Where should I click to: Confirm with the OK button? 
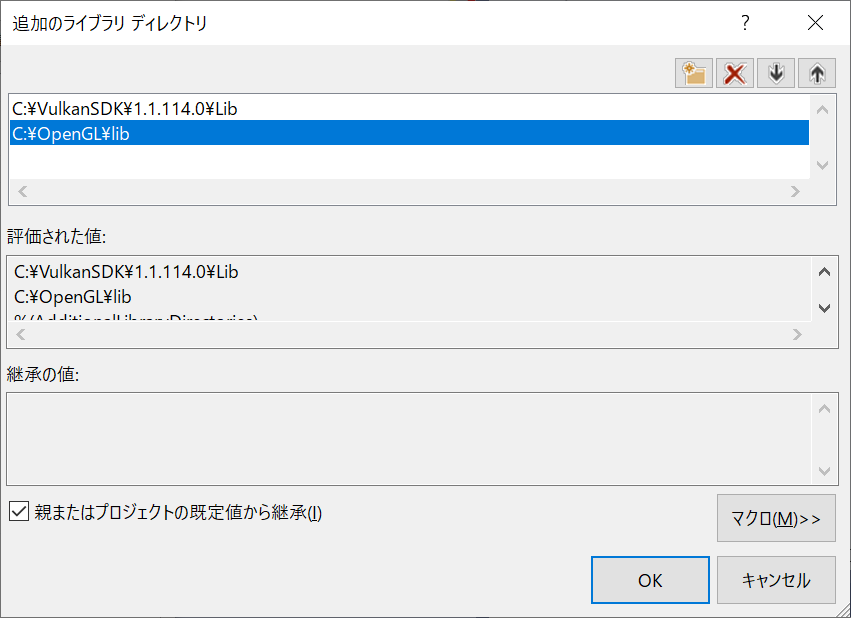point(650,580)
